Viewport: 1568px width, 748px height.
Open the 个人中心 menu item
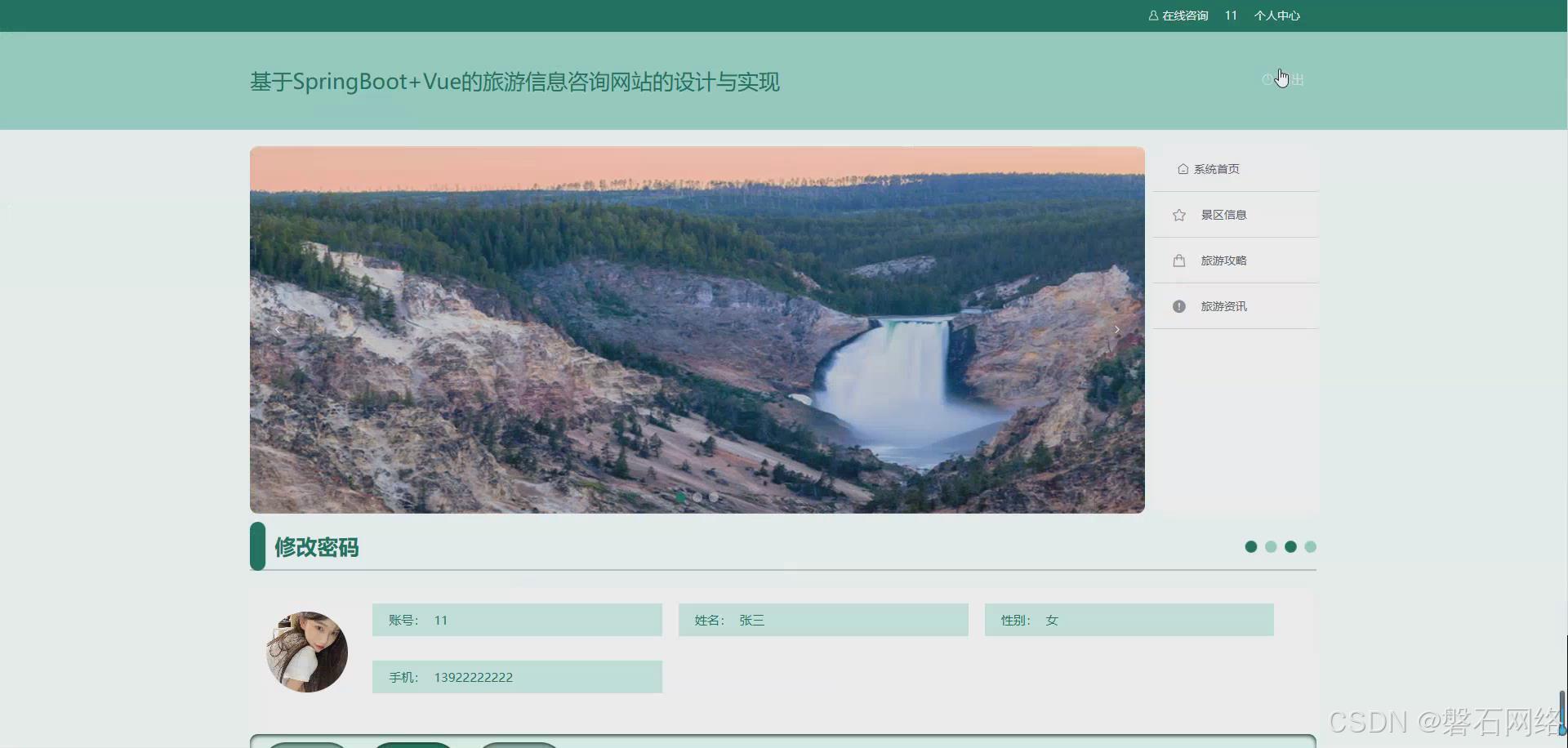(x=1276, y=15)
